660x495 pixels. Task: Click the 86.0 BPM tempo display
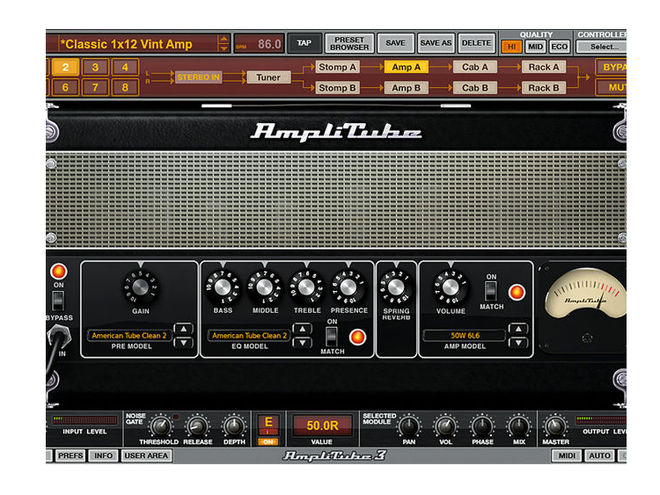pos(259,44)
